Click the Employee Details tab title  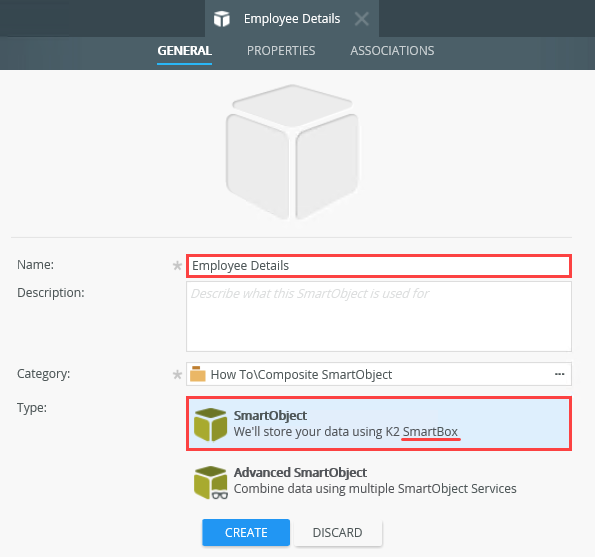click(292, 19)
